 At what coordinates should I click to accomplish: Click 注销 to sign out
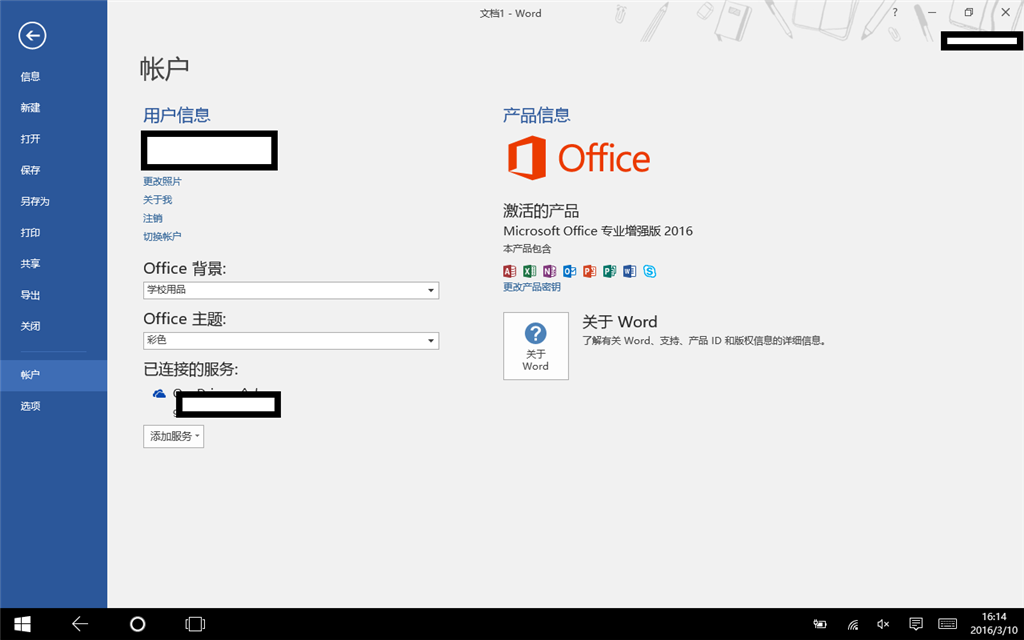point(153,218)
